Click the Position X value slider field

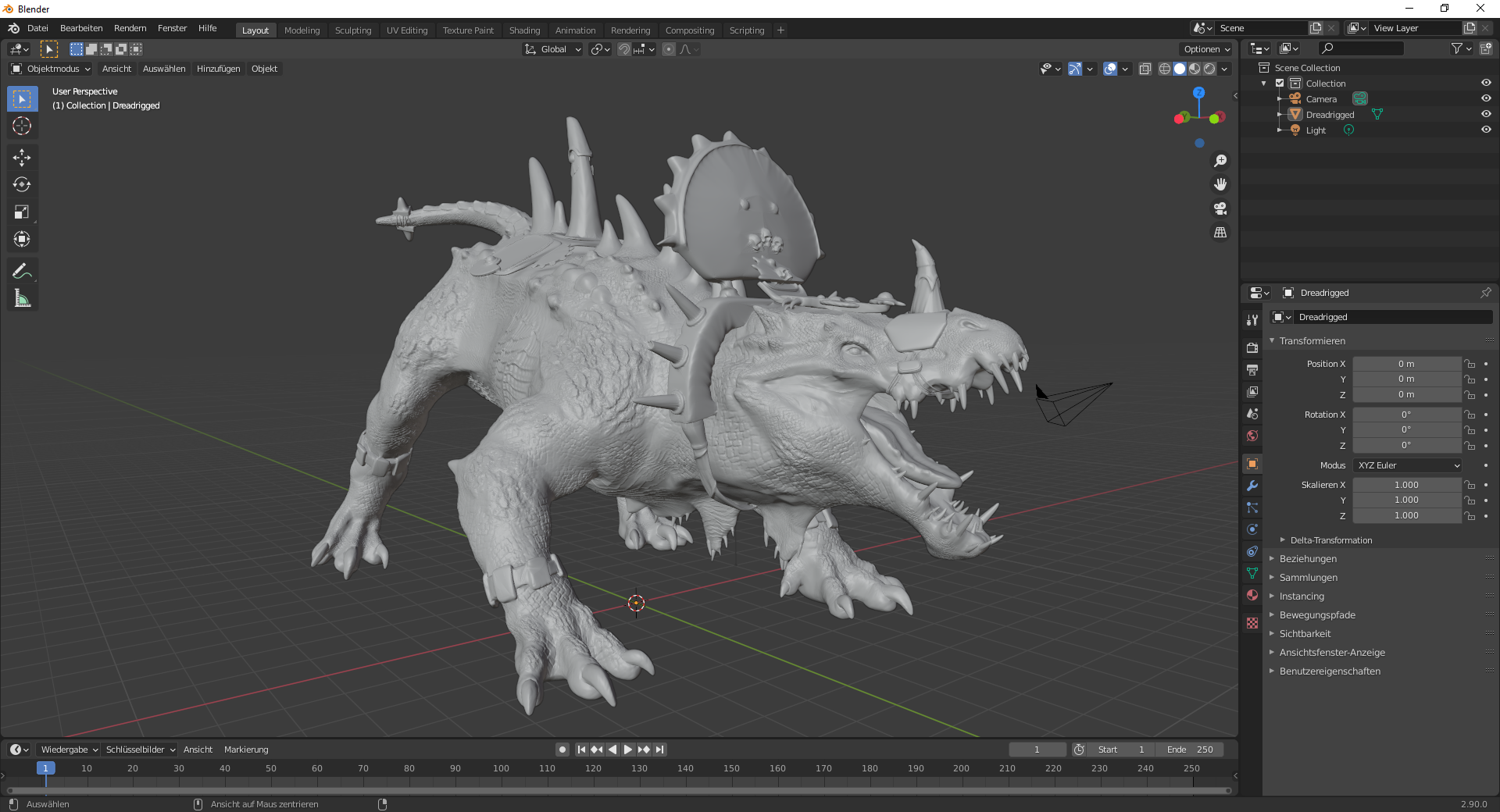1405,364
